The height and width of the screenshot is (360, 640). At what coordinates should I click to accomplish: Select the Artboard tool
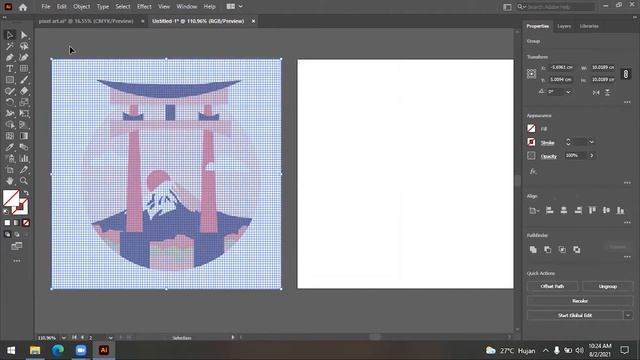pos(10,169)
